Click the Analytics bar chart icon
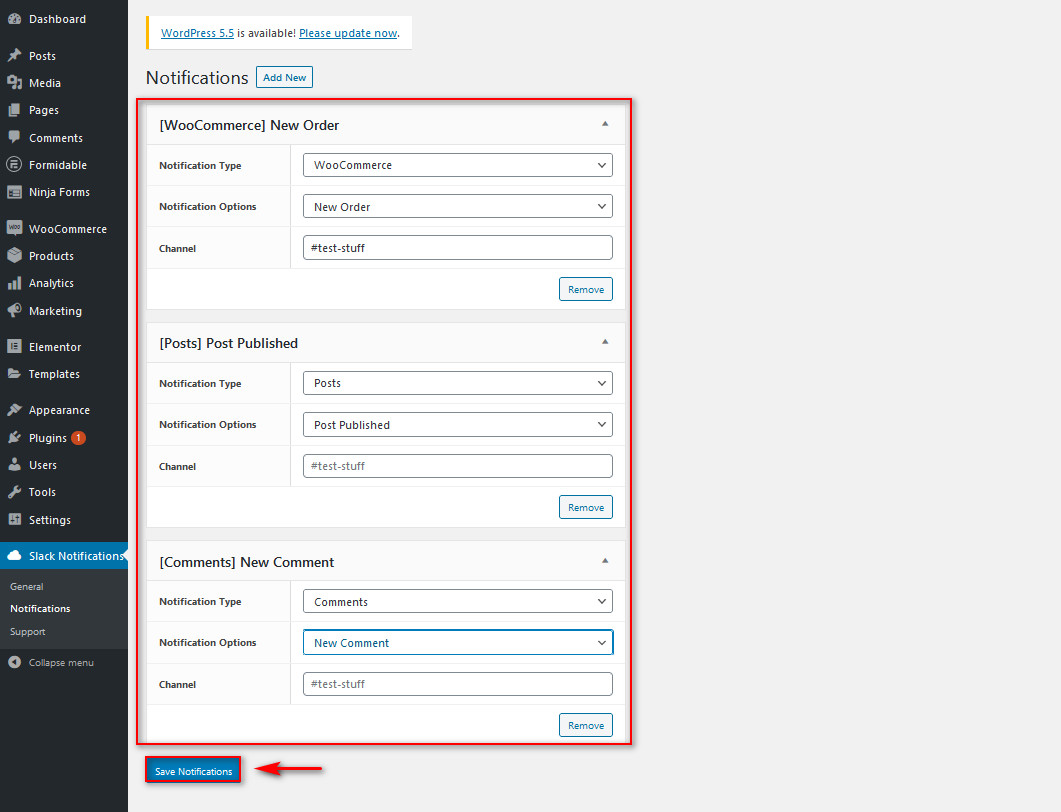The height and width of the screenshot is (812, 1061). pos(14,283)
